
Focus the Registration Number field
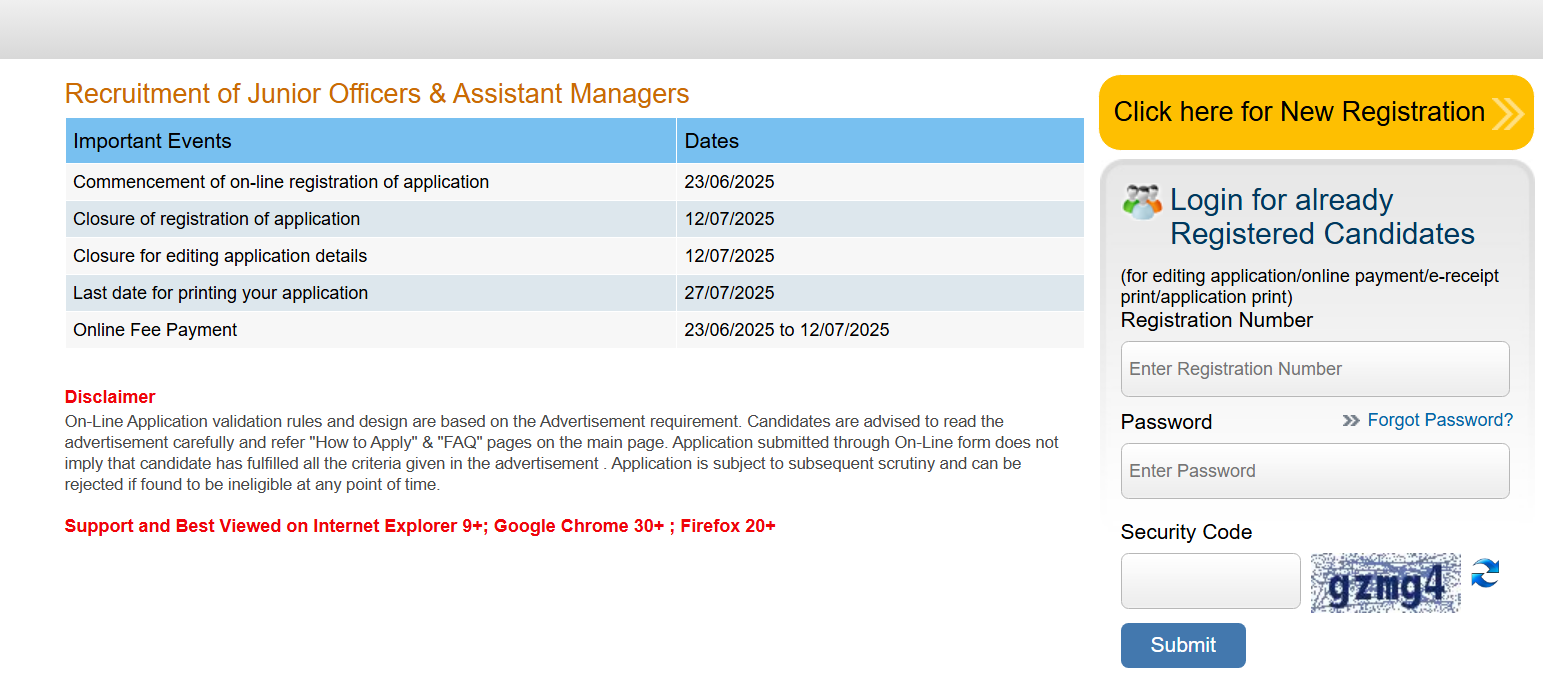point(1314,369)
